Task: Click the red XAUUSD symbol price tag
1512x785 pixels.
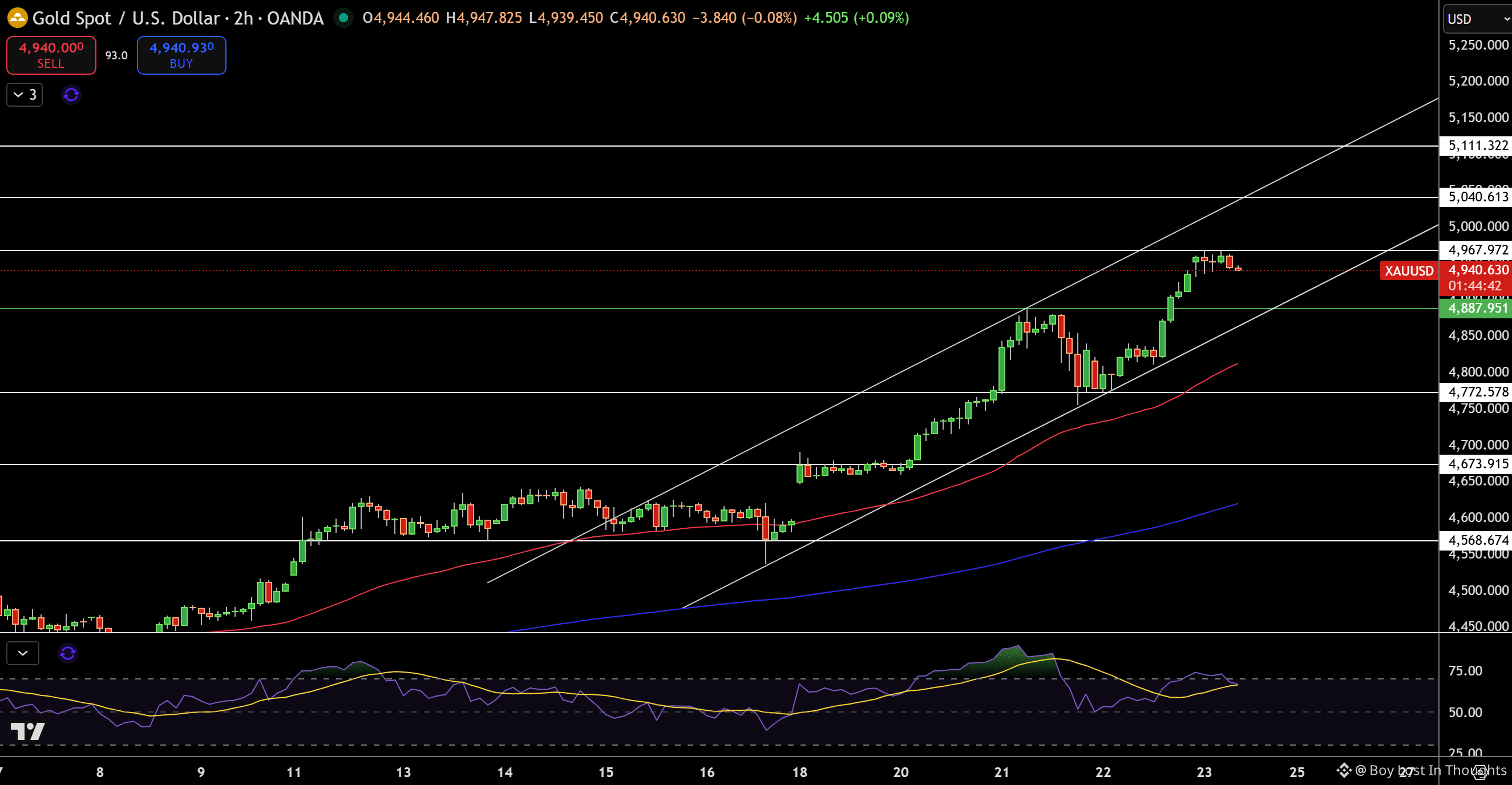Action: coord(1409,270)
